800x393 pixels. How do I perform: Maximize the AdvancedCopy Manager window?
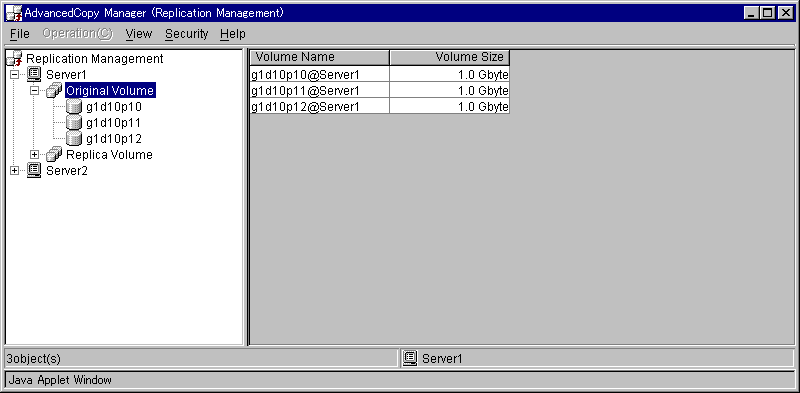pyautogui.click(x=767, y=13)
